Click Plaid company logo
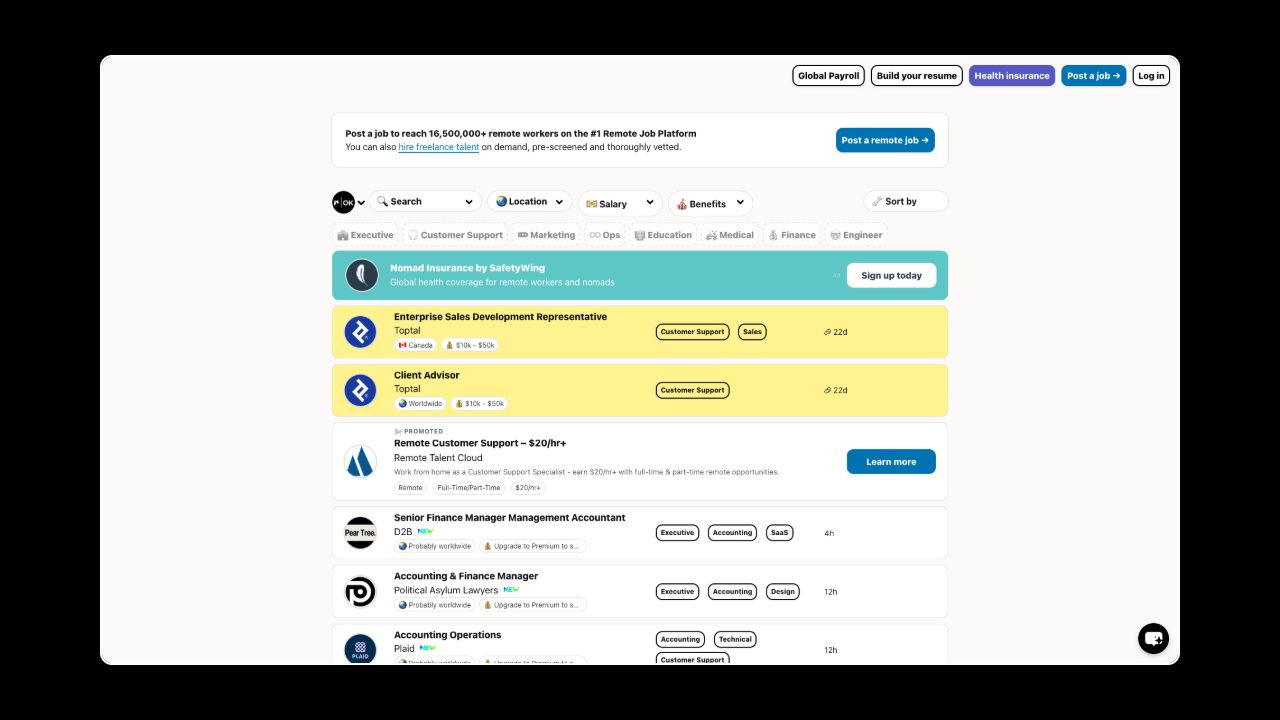The image size is (1280, 720). tap(360, 650)
